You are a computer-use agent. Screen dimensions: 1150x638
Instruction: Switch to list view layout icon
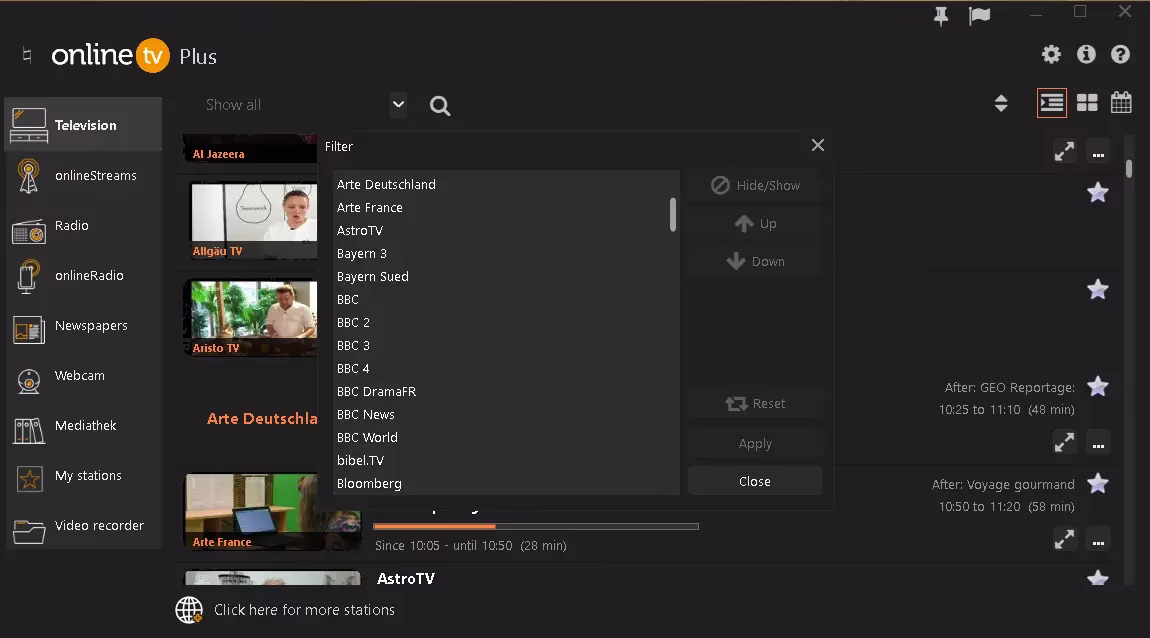(1052, 103)
